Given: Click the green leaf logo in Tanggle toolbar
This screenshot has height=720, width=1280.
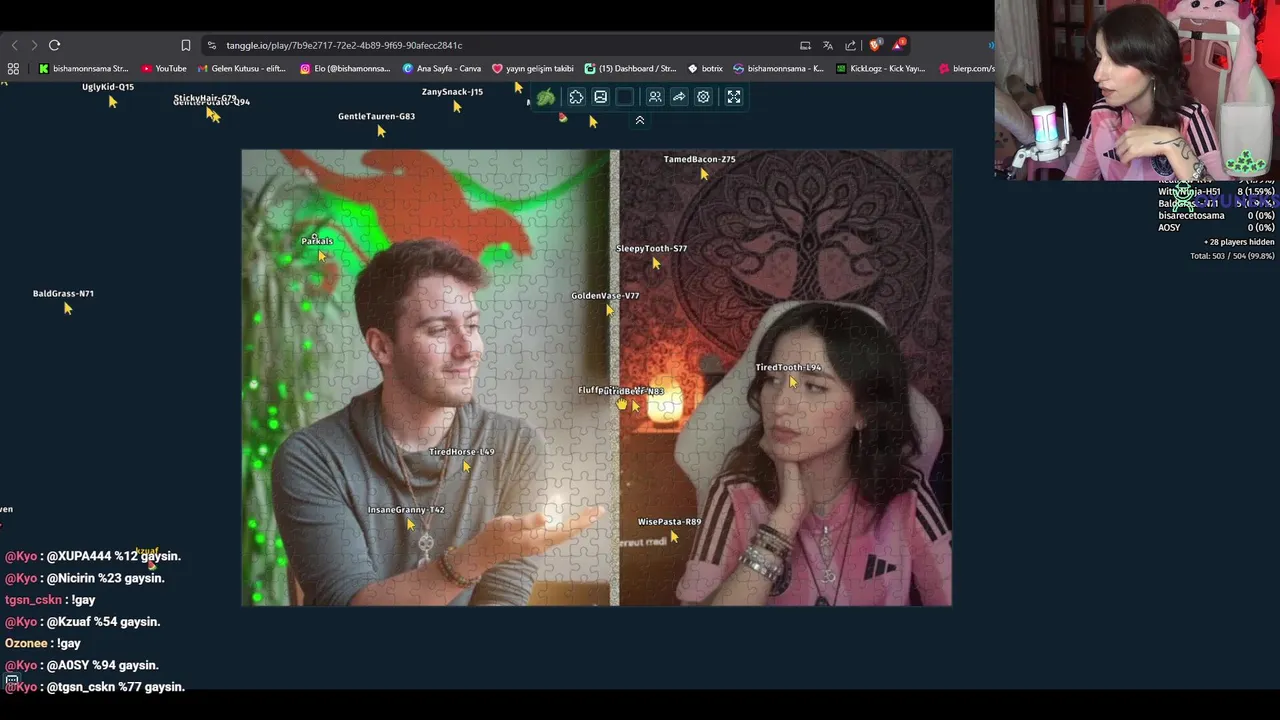Looking at the screenshot, I should (x=546, y=97).
